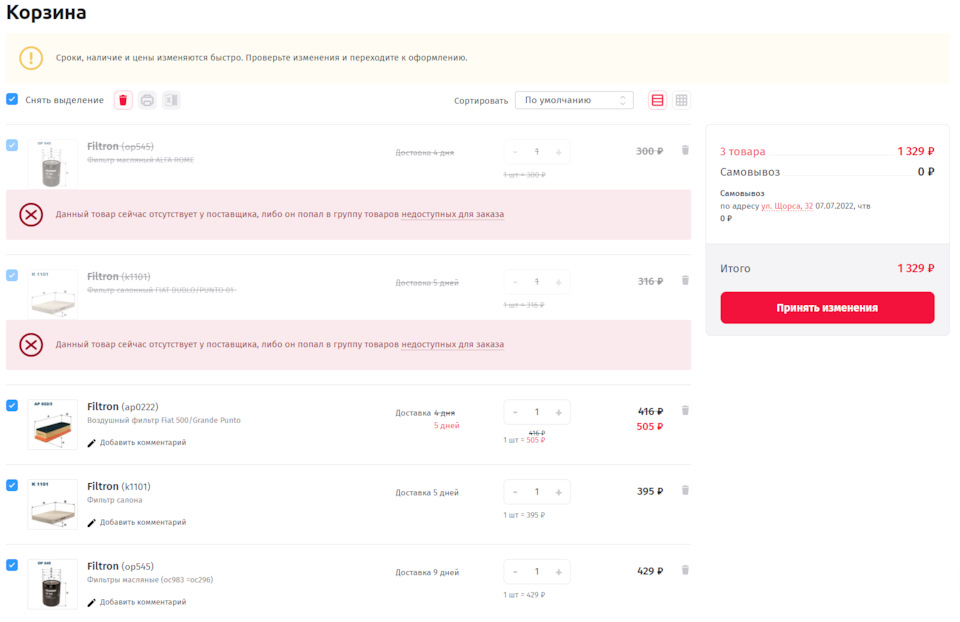Decrease quantity of k1101 at 395 ₽
This screenshot has height=622, width=960.
(515, 492)
